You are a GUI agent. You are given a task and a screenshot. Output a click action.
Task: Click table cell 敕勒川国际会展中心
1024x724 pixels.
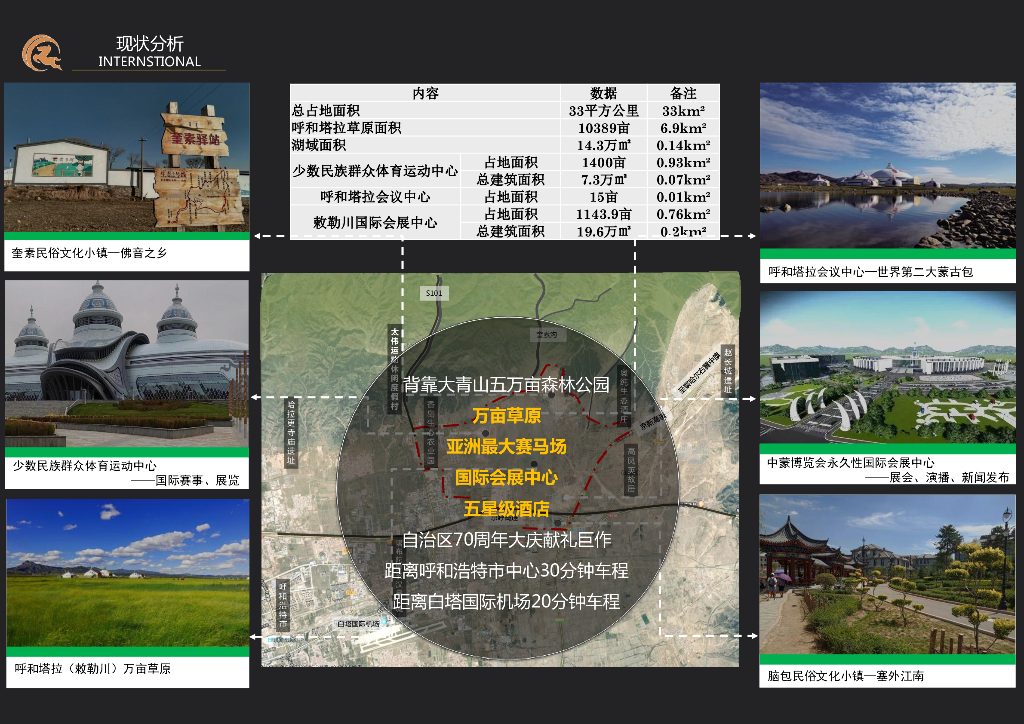[375, 223]
